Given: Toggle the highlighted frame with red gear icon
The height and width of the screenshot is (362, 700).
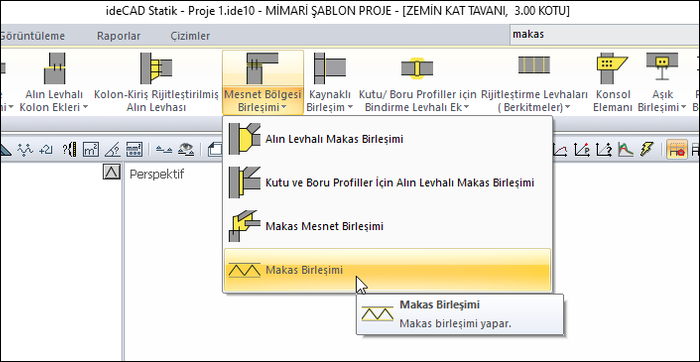Looking at the screenshot, I should 677,150.
